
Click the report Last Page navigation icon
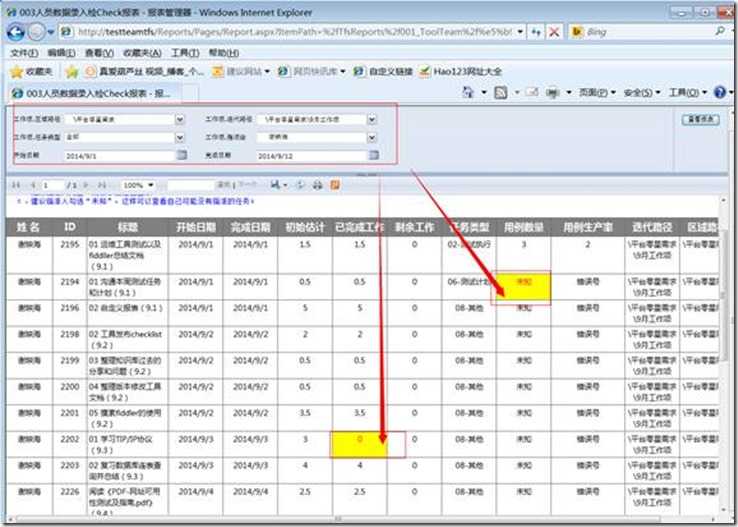102,185
